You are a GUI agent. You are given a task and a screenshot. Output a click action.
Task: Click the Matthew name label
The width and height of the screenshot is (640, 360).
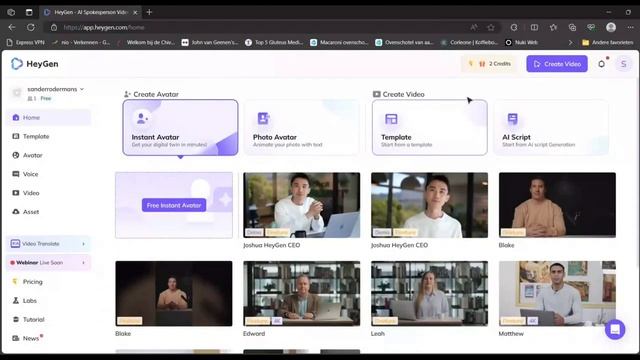point(511,333)
